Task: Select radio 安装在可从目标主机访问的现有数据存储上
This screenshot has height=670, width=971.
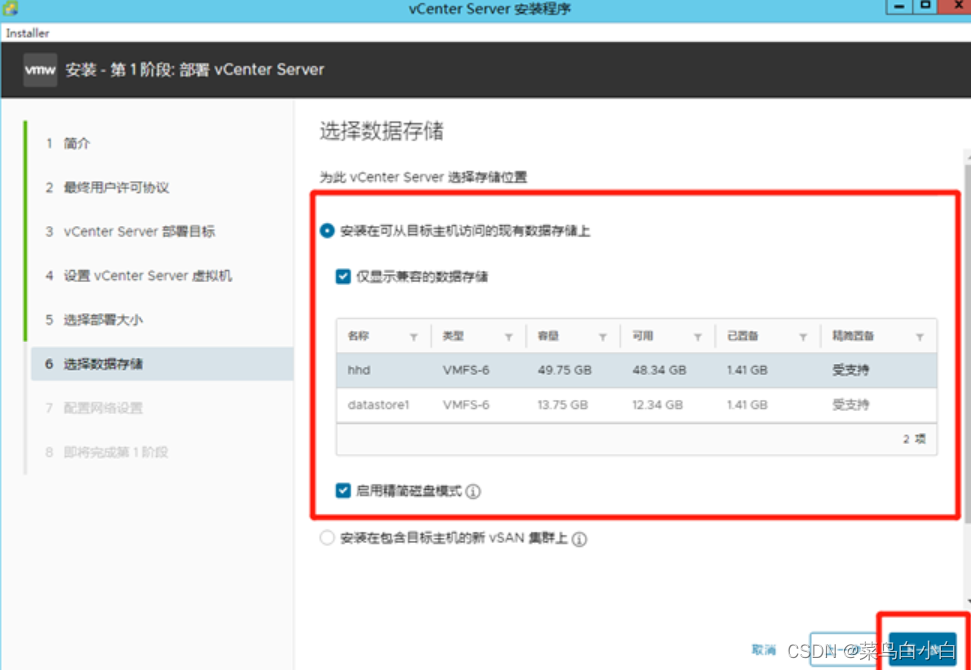Action: [x=327, y=231]
